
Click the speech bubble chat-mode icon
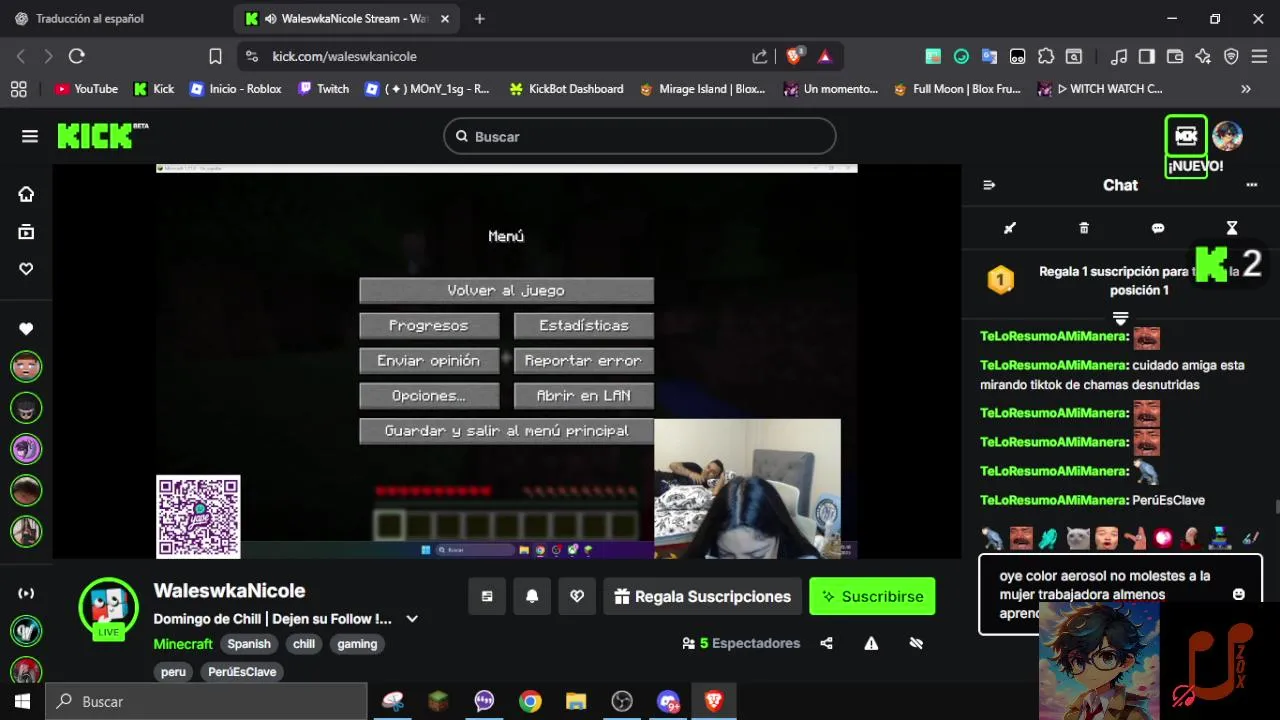[1158, 228]
